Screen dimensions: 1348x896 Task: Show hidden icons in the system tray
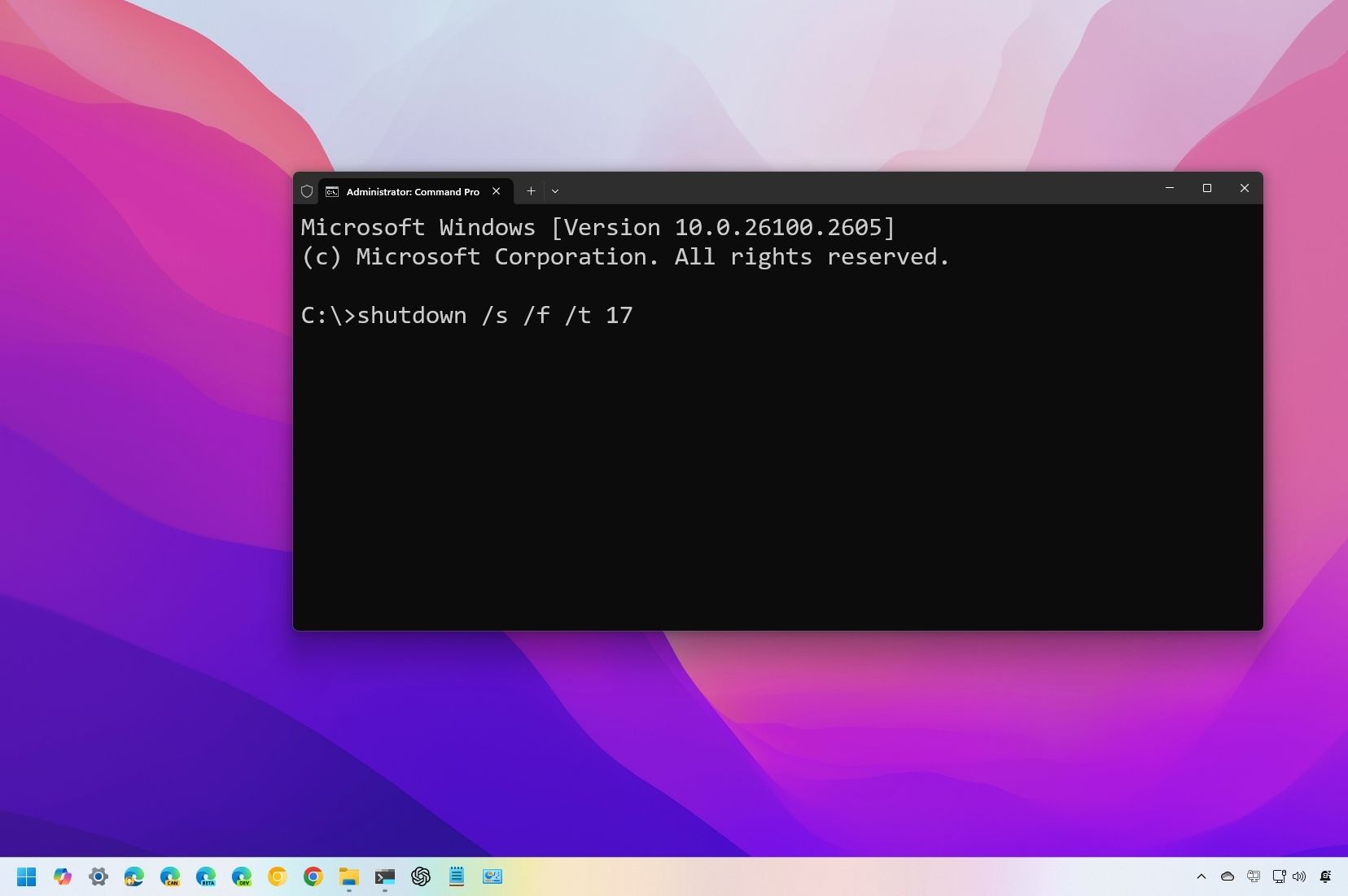1201,876
